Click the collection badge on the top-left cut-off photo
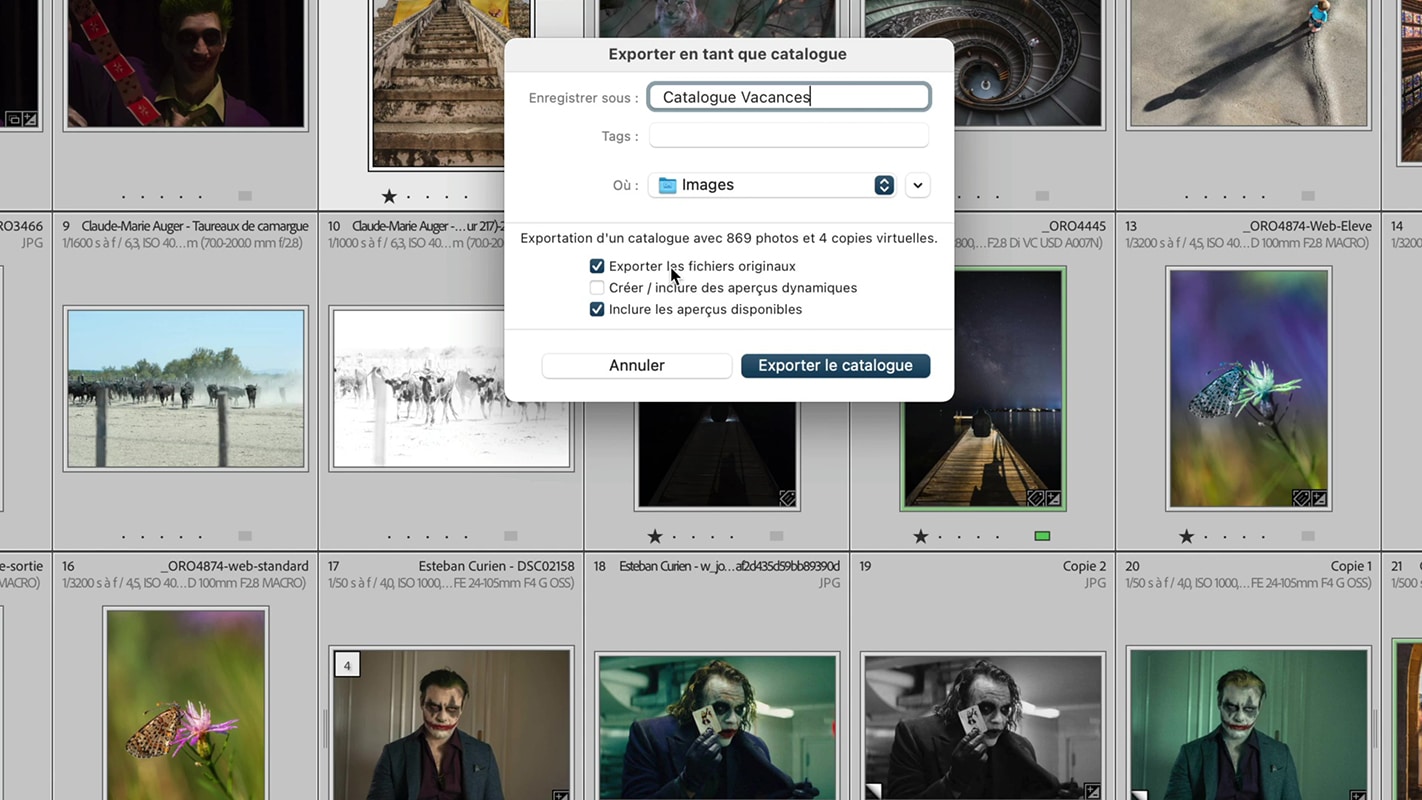1422x800 pixels. [14, 119]
